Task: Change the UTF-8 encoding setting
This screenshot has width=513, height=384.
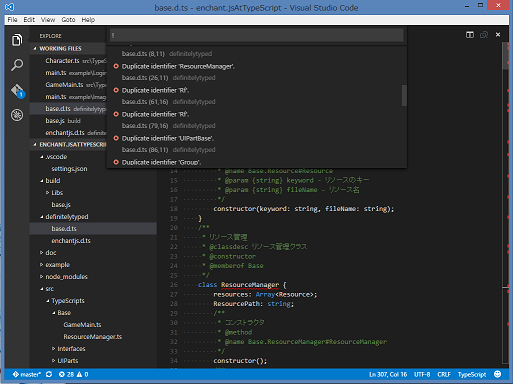Action: pos(422,374)
